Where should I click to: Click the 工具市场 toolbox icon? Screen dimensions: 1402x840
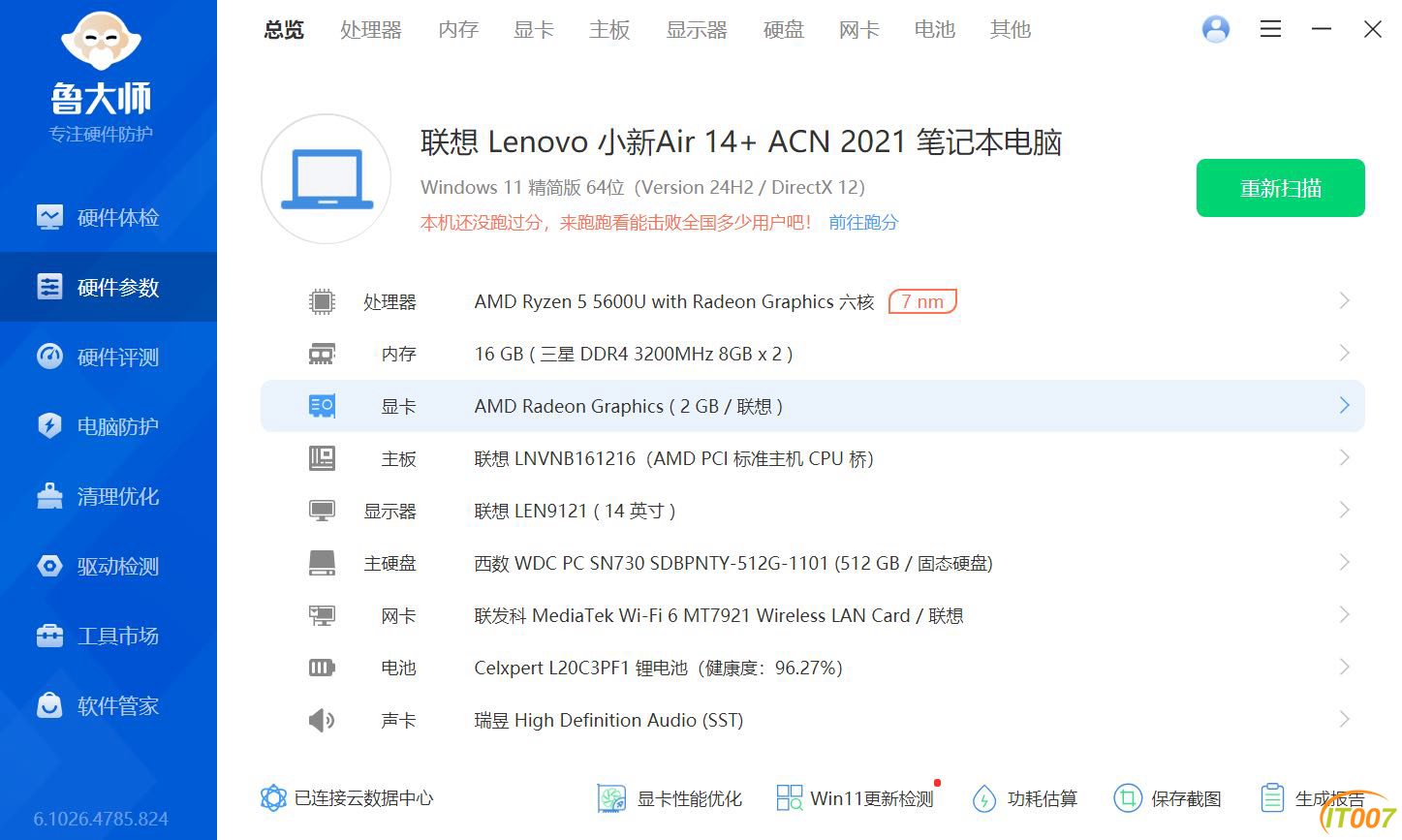pyautogui.click(x=49, y=636)
